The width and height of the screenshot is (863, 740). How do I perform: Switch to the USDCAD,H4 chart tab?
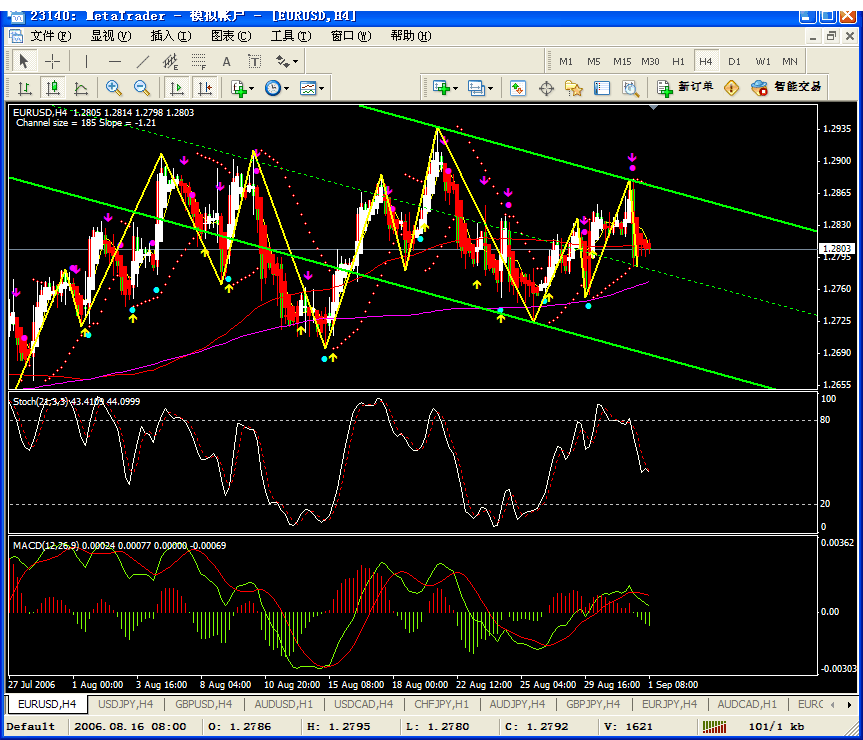(x=363, y=704)
